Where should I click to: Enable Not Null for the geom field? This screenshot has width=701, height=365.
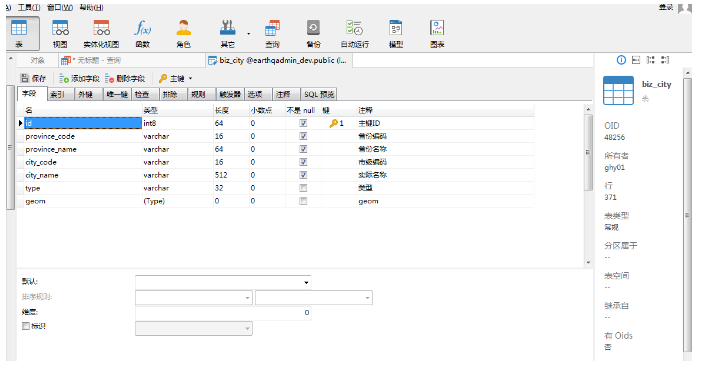[x=303, y=201]
